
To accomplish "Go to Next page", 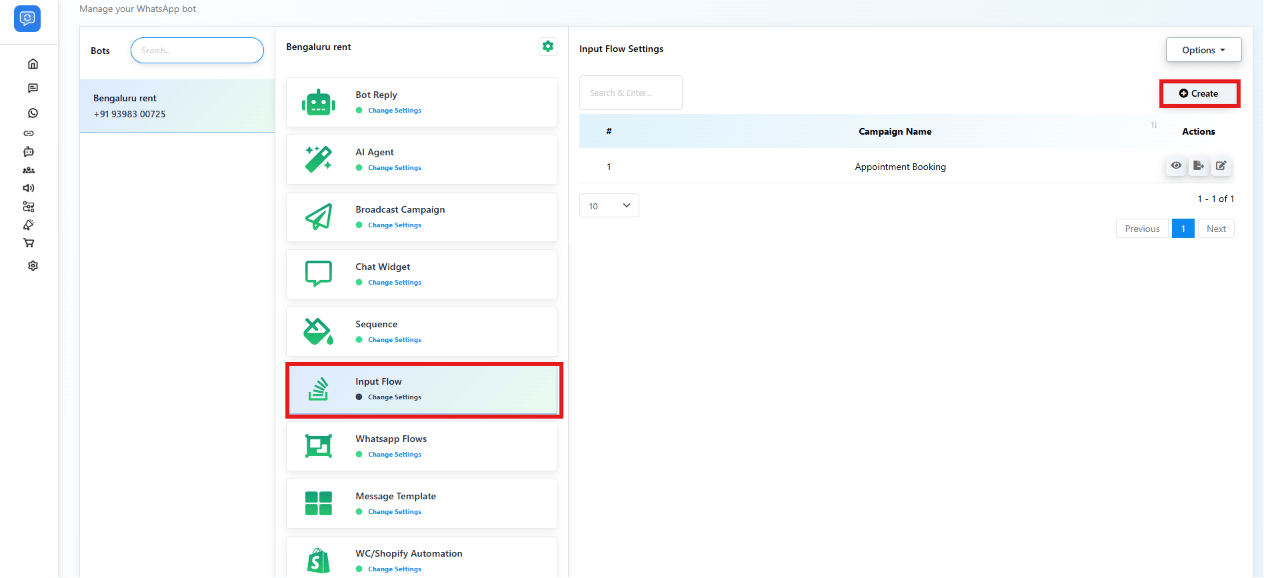I will coord(1216,229).
